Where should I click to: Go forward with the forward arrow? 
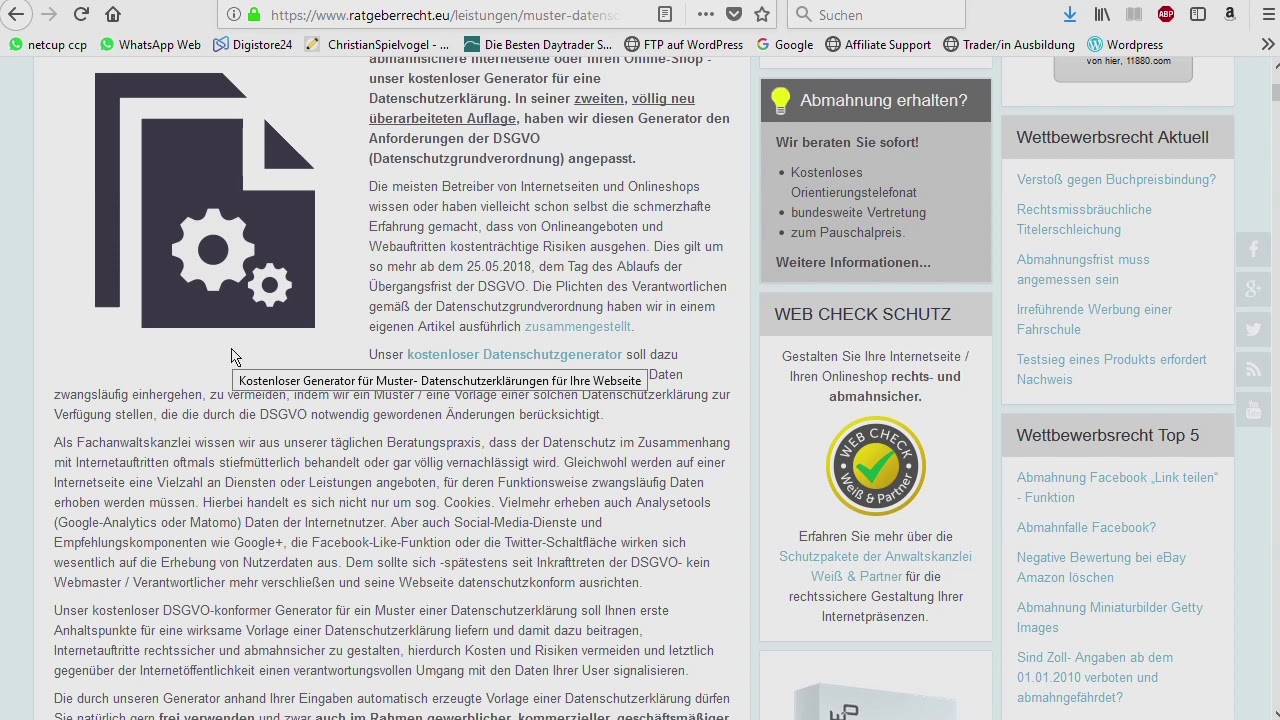pyautogui.click(x=48, y=14)
